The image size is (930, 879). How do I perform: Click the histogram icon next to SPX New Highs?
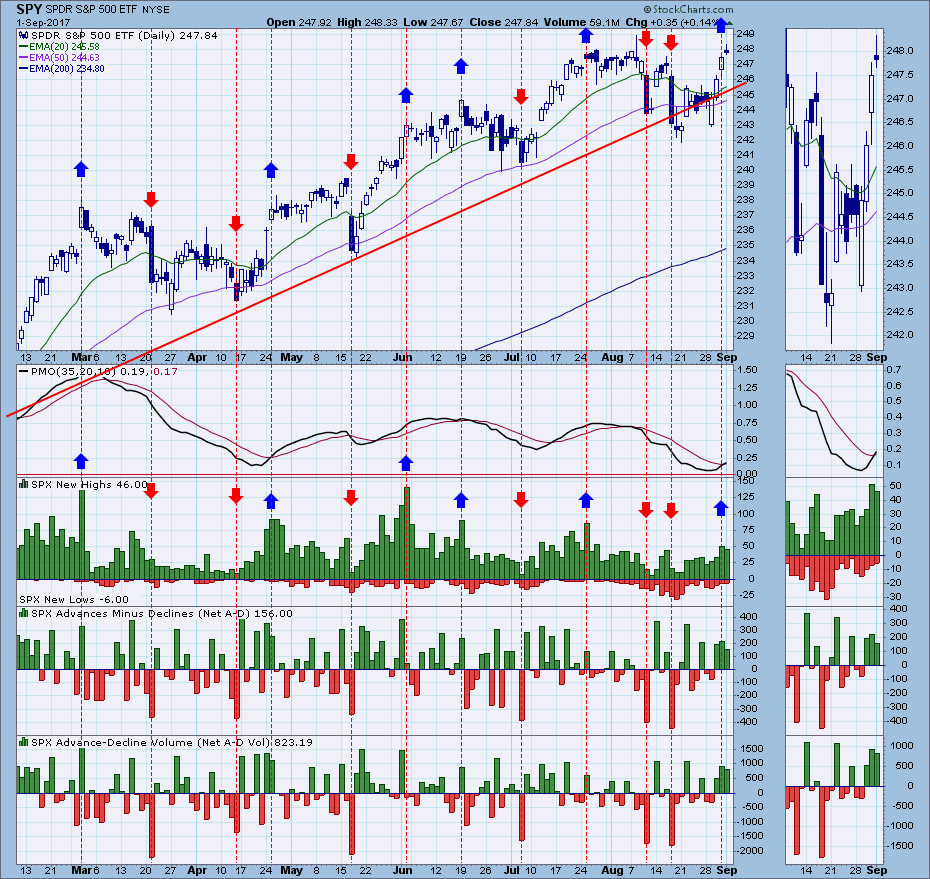(x=24, y=485)
